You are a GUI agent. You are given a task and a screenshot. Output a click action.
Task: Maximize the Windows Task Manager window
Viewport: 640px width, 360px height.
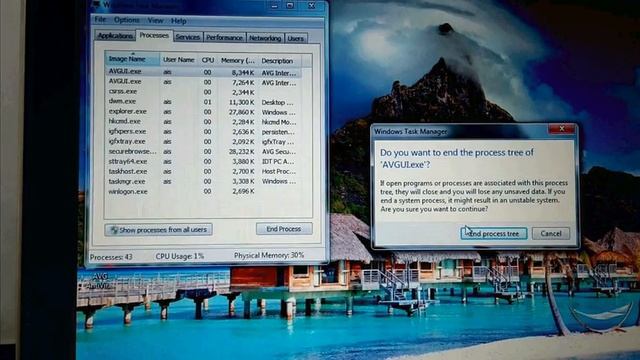tap(290, 5)
